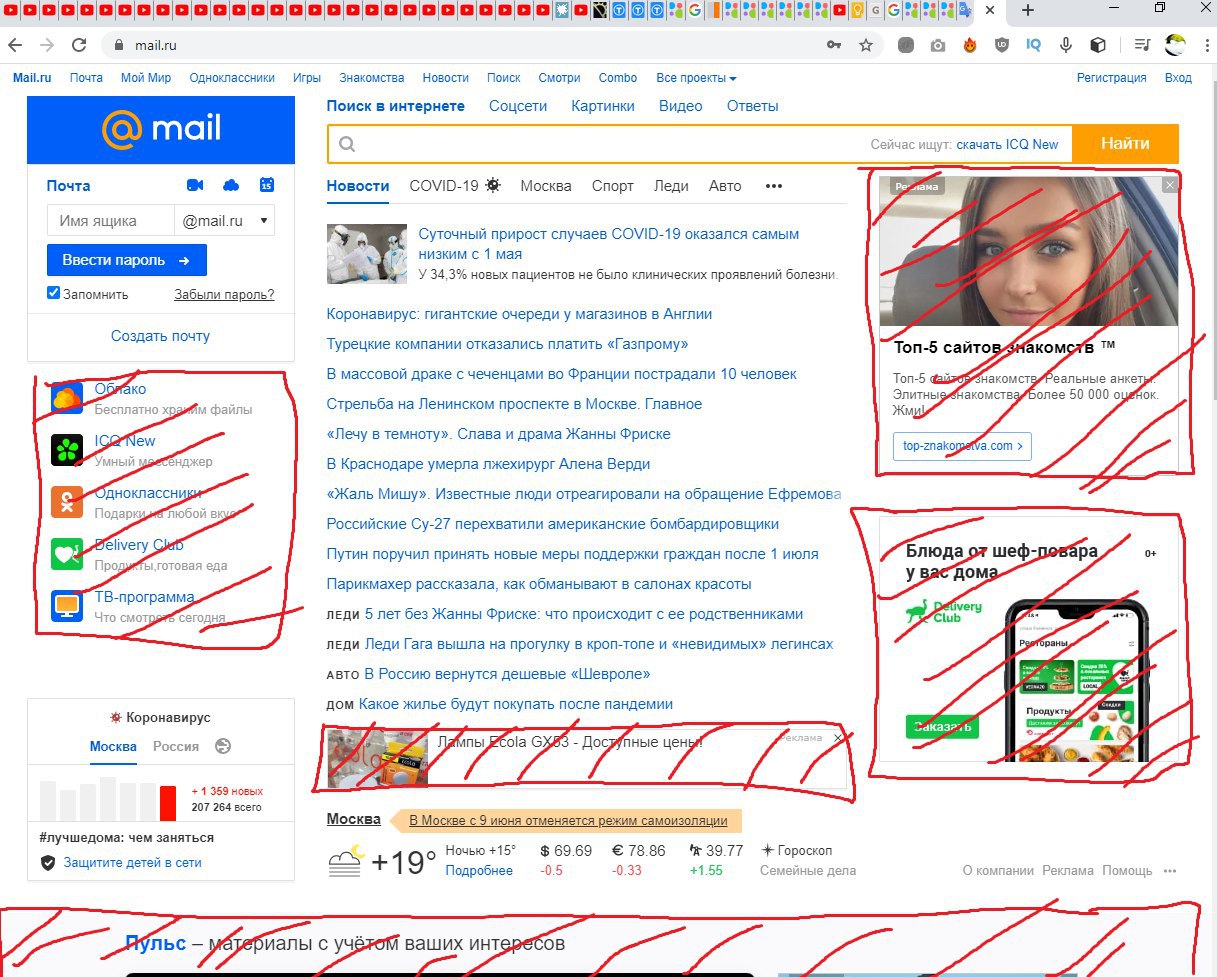Open the weather Подробнее link
The width and height of the screenshot is (1217, 977).
pyautogui.click(x=479, y=870)
